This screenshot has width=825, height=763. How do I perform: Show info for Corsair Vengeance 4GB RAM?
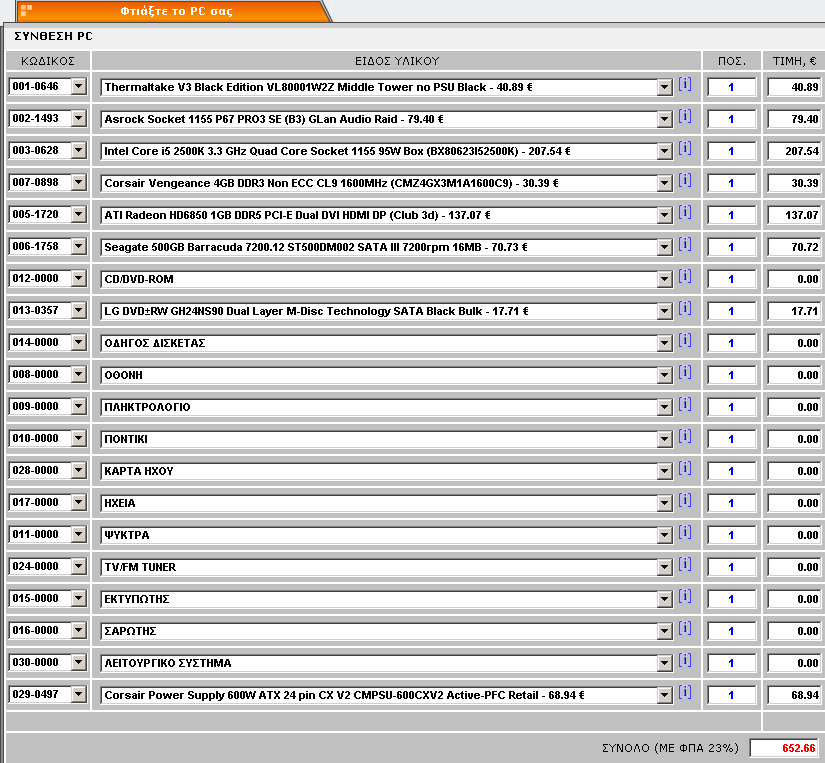click(685, 180)
